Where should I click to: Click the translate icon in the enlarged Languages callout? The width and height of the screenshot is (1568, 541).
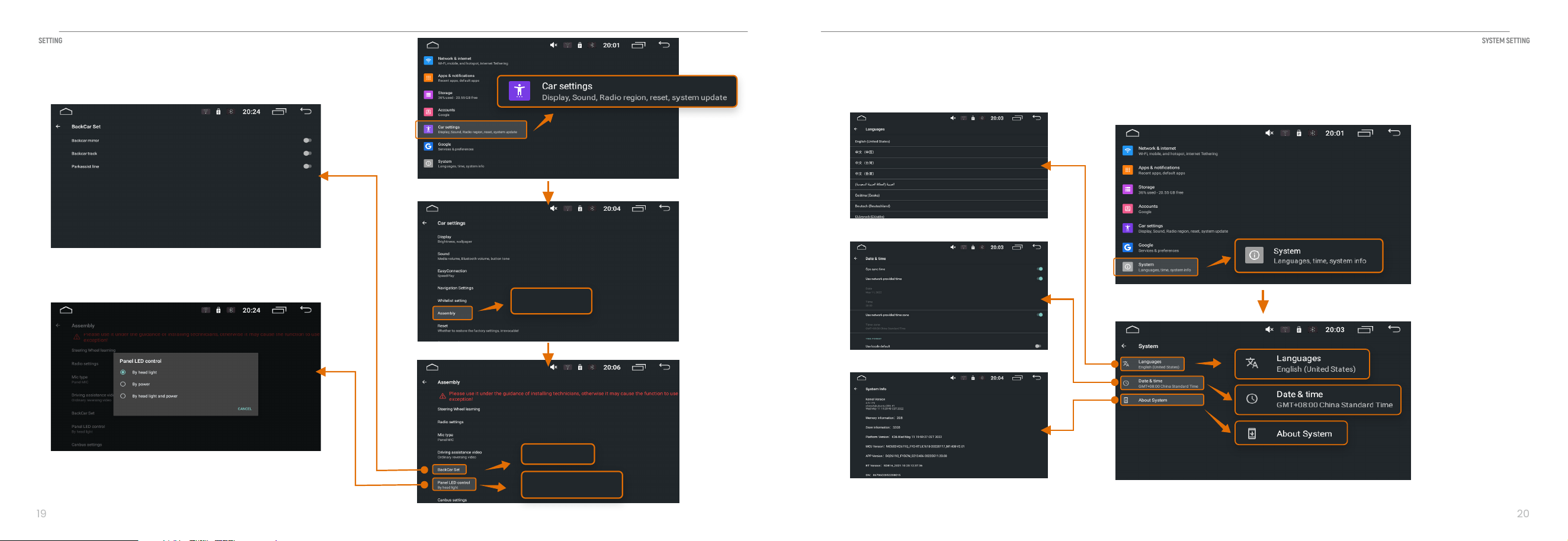(x=1252, y=363)
